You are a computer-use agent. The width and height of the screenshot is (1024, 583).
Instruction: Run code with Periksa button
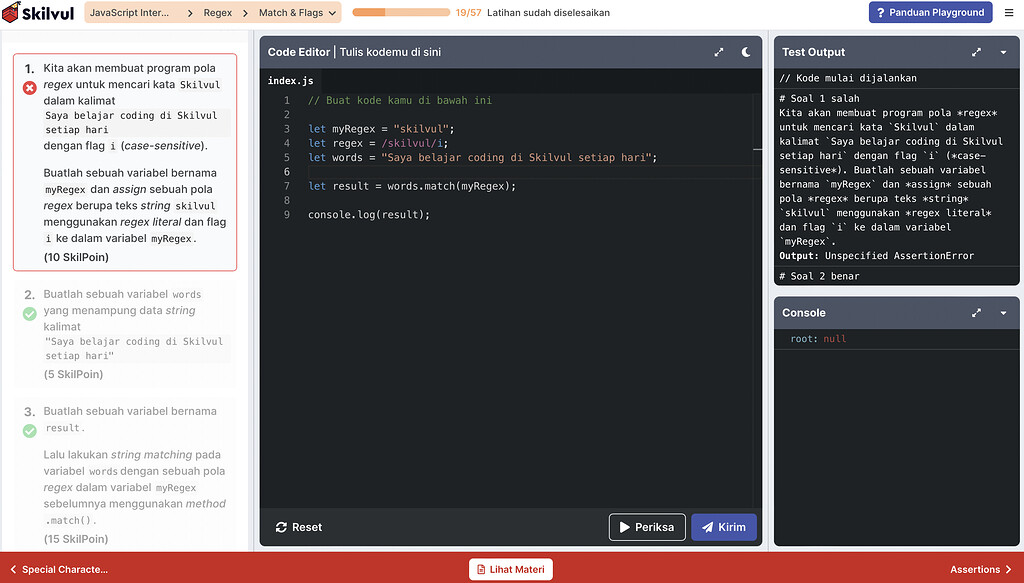click(x=647, y=527)
